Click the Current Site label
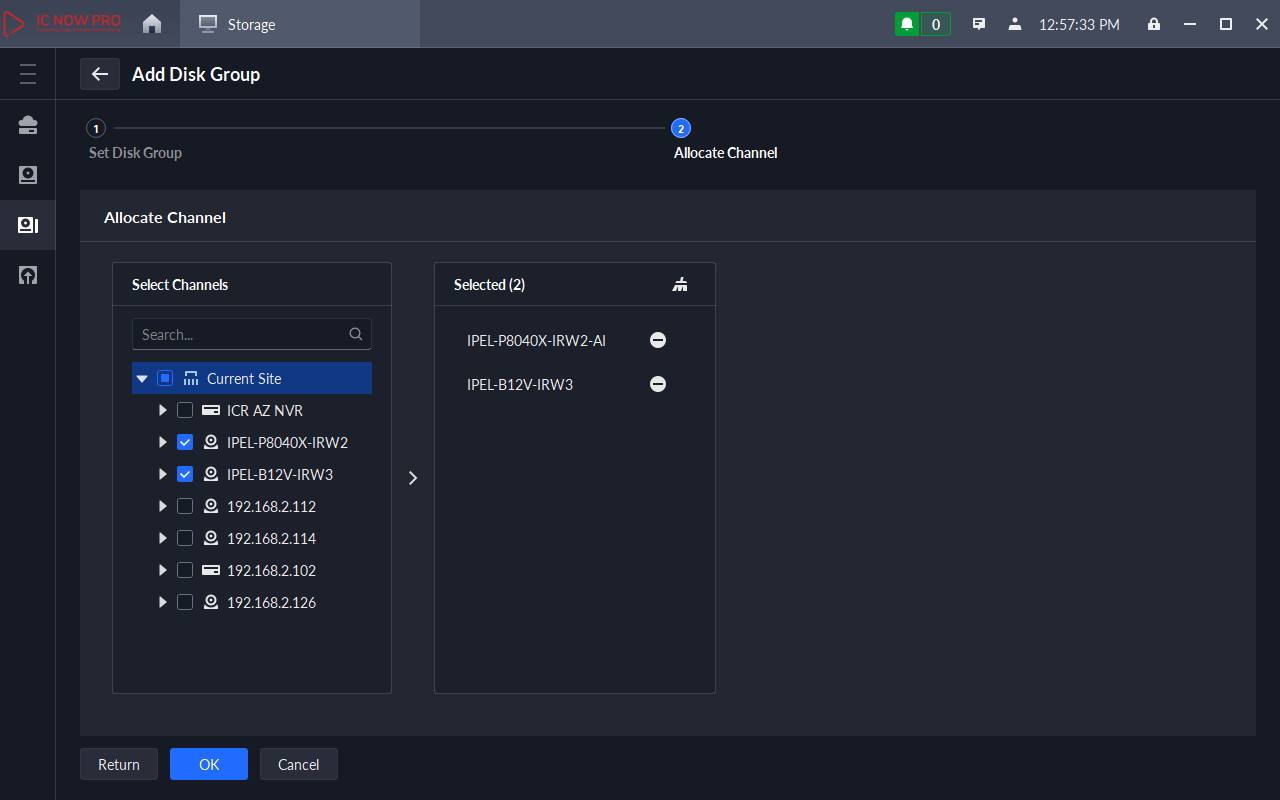This screenshot has height=800, width=1280. 244,379
